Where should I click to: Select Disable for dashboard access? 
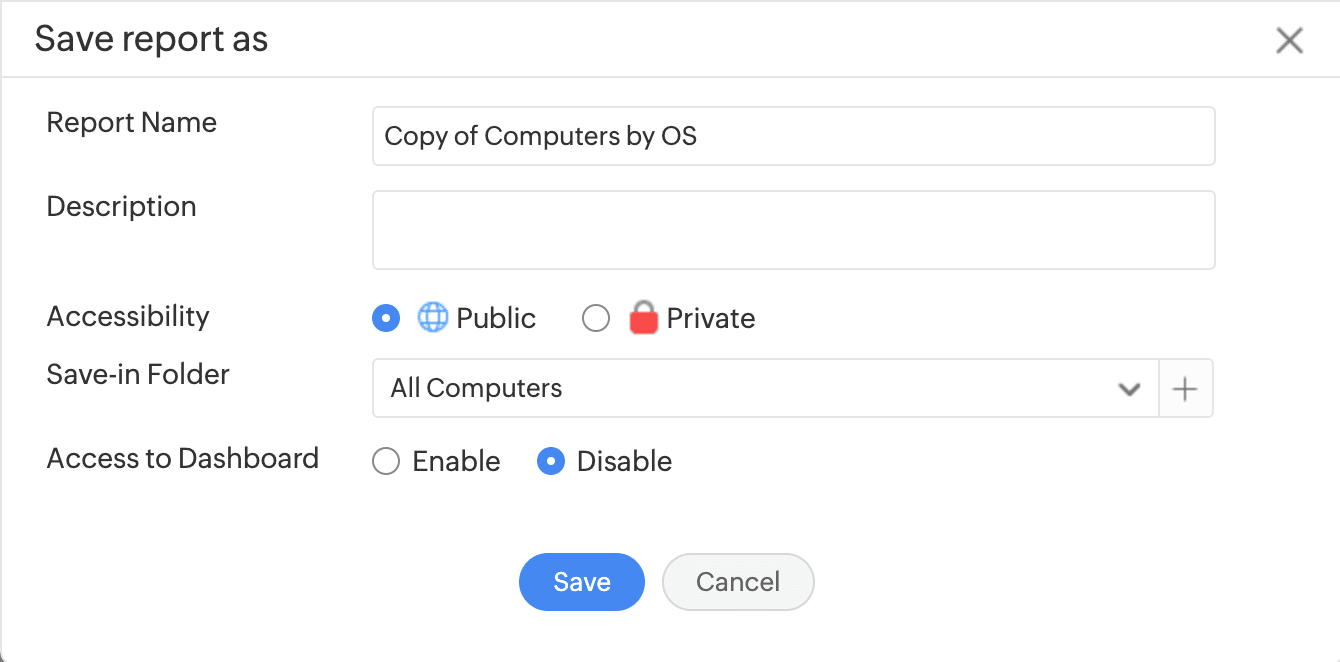[x=551, y=461]
